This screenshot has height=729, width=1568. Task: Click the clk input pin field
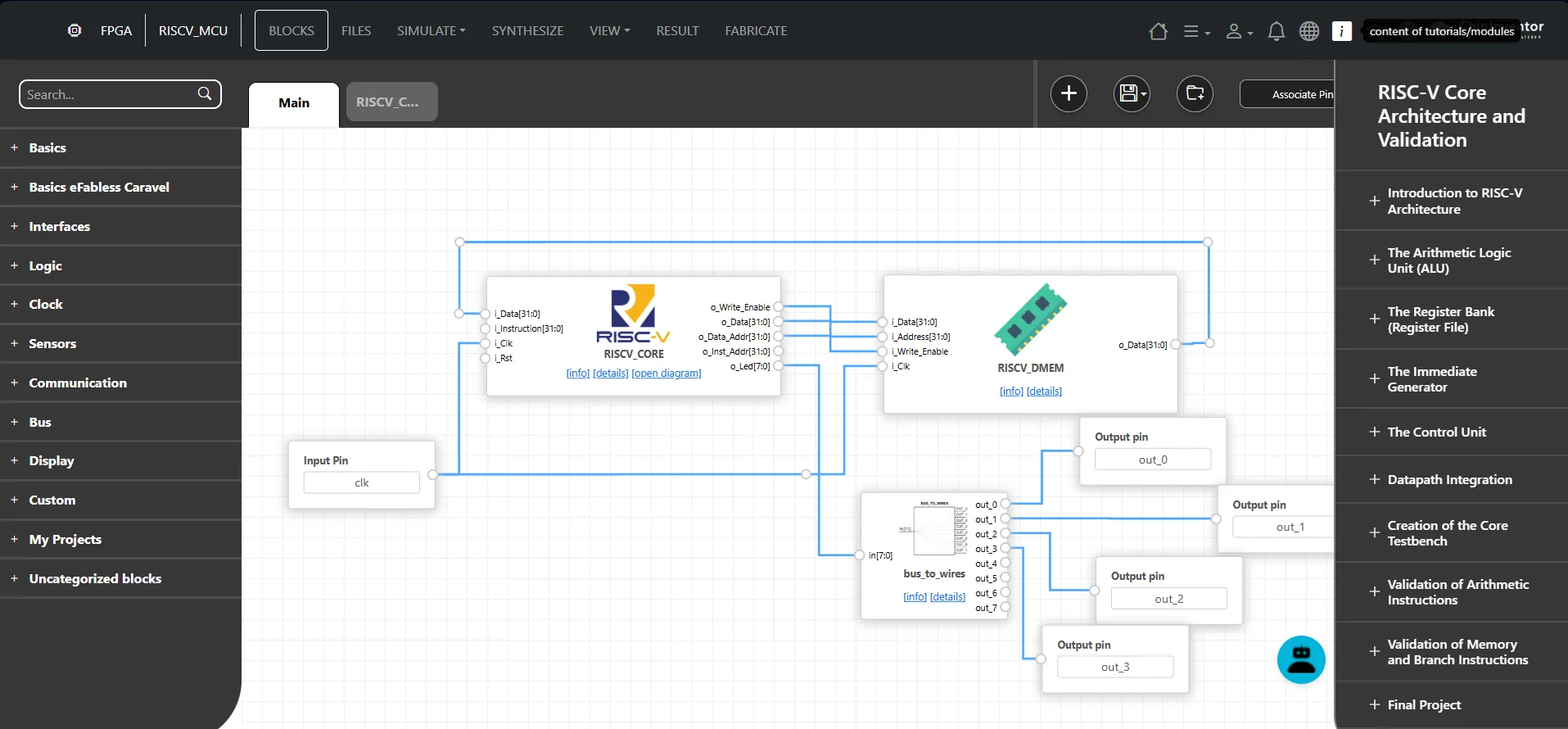[362, 483]
